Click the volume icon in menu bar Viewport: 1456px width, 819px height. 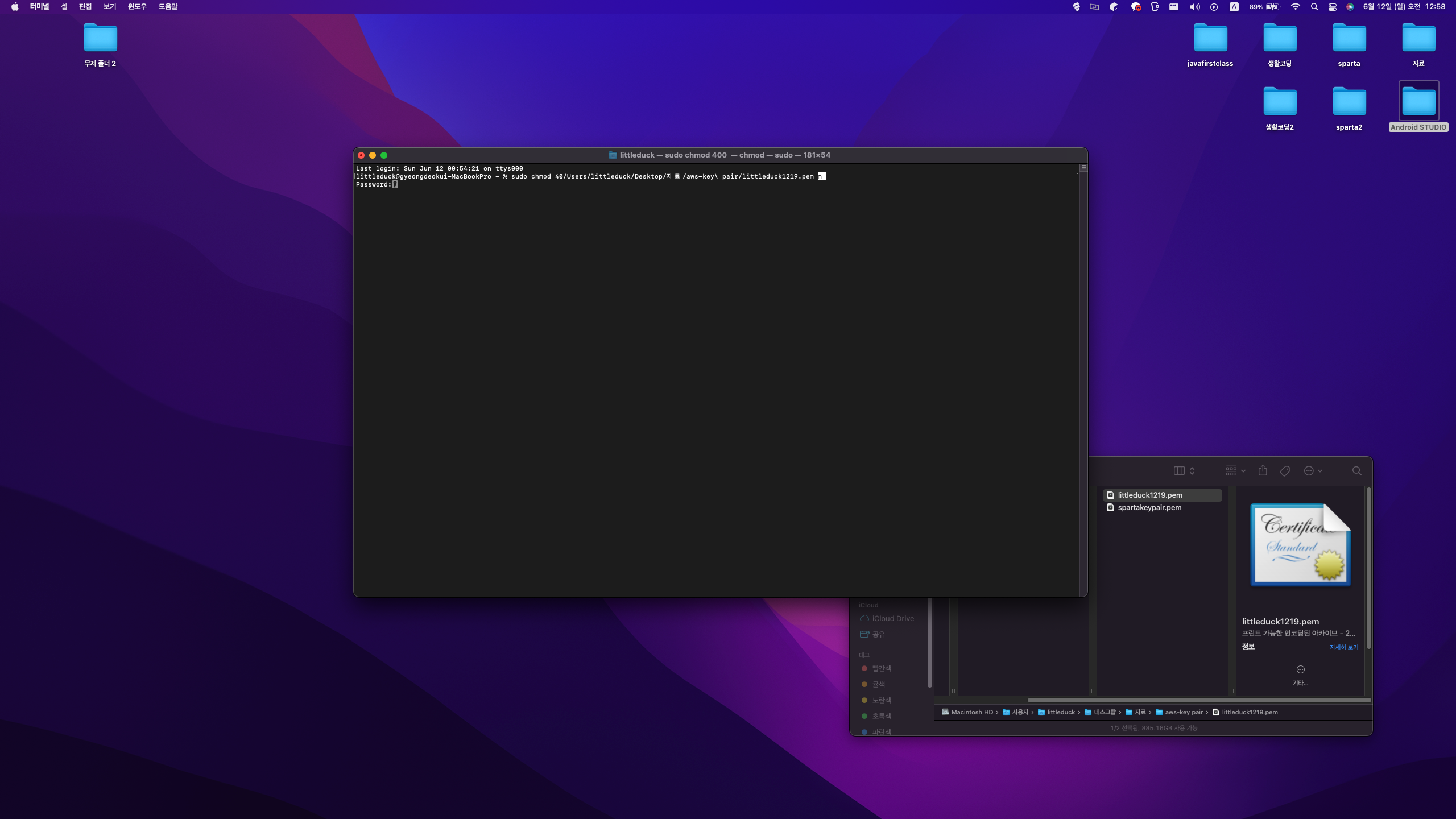tap(1194, 7)
